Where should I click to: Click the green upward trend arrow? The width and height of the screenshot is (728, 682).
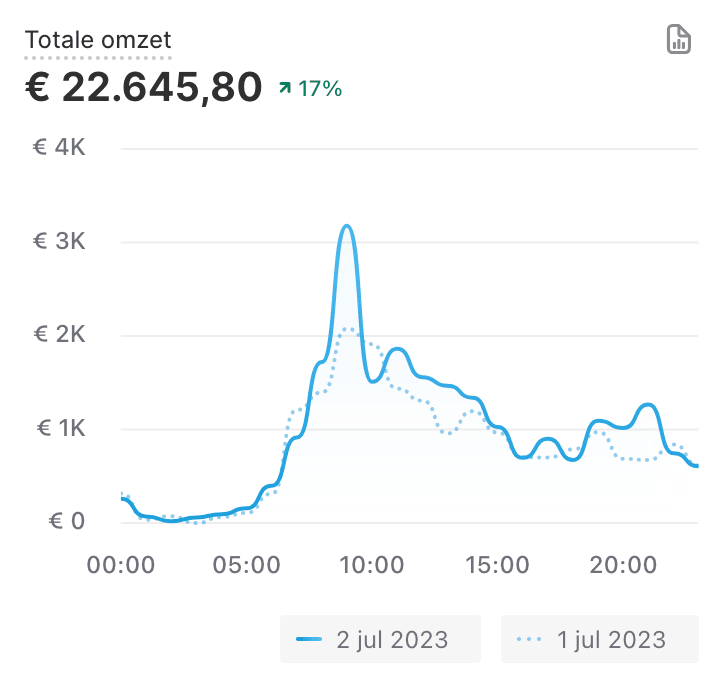click(285, 89)
